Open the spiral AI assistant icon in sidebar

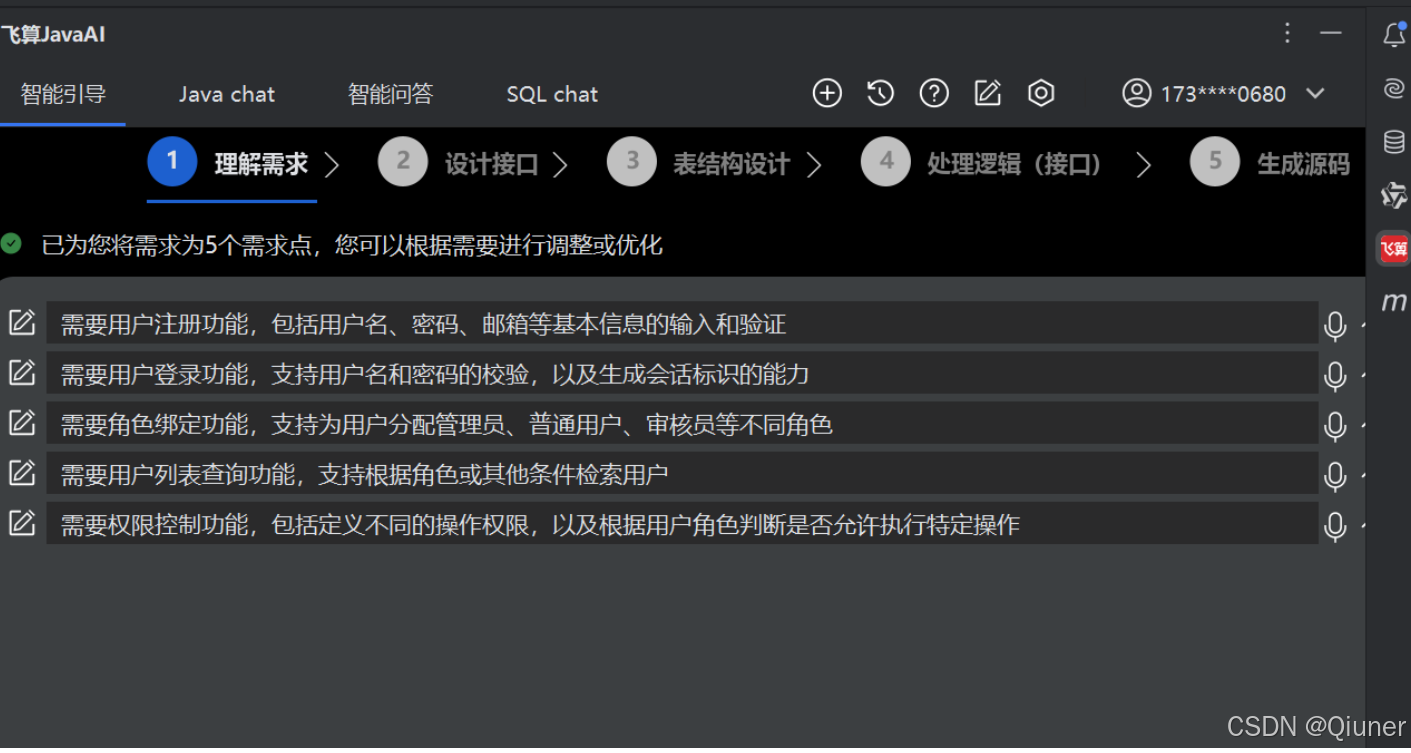pyautogui.click(x=1394, y=88)
